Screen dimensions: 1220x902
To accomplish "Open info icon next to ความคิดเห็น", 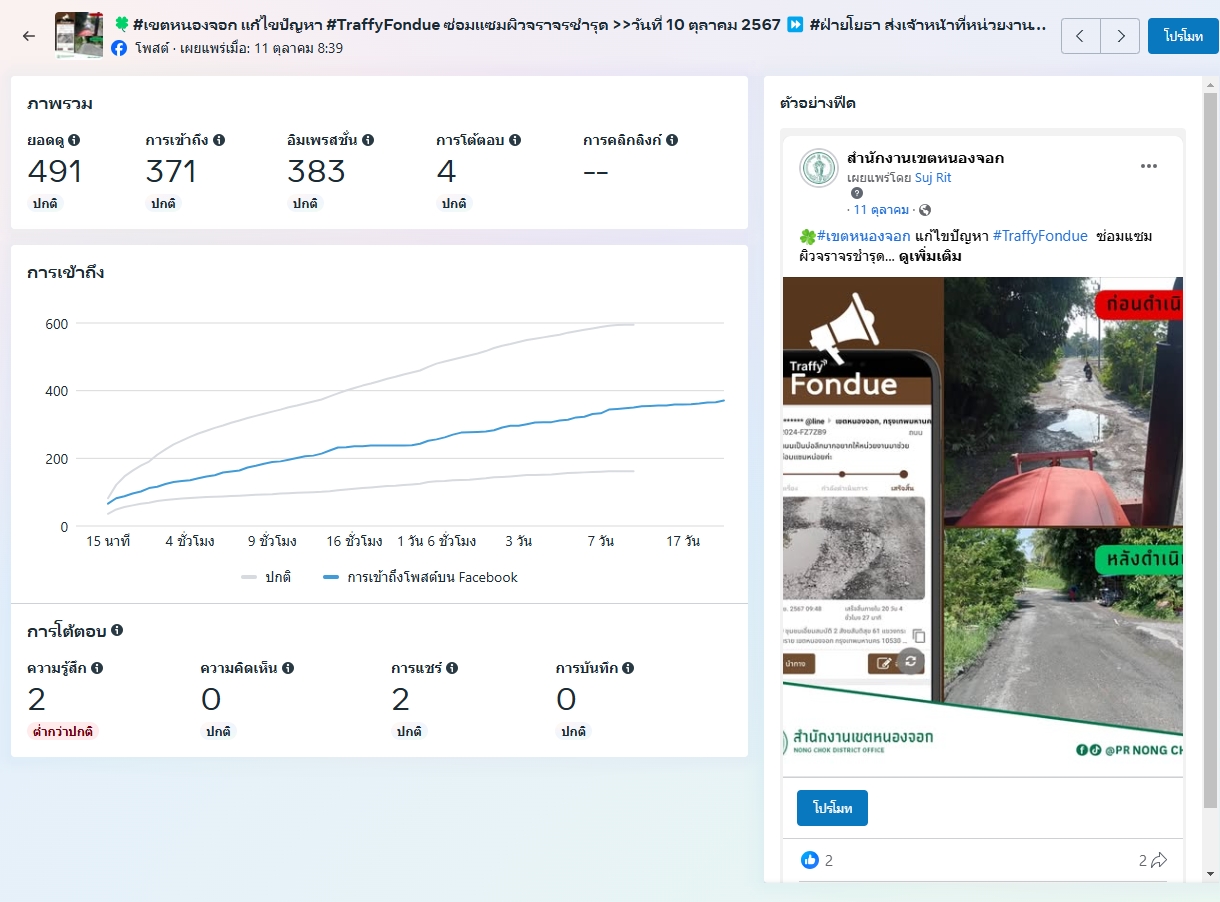I will 288,668.
